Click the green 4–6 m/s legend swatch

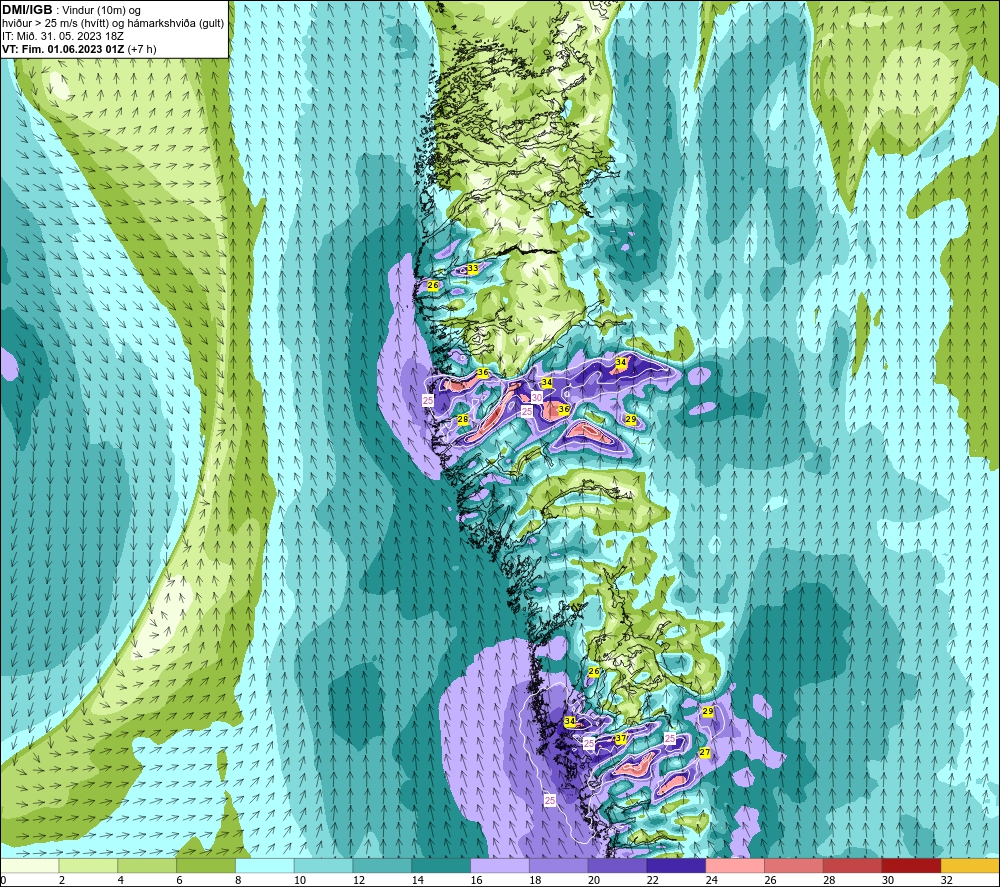(147, 866)
